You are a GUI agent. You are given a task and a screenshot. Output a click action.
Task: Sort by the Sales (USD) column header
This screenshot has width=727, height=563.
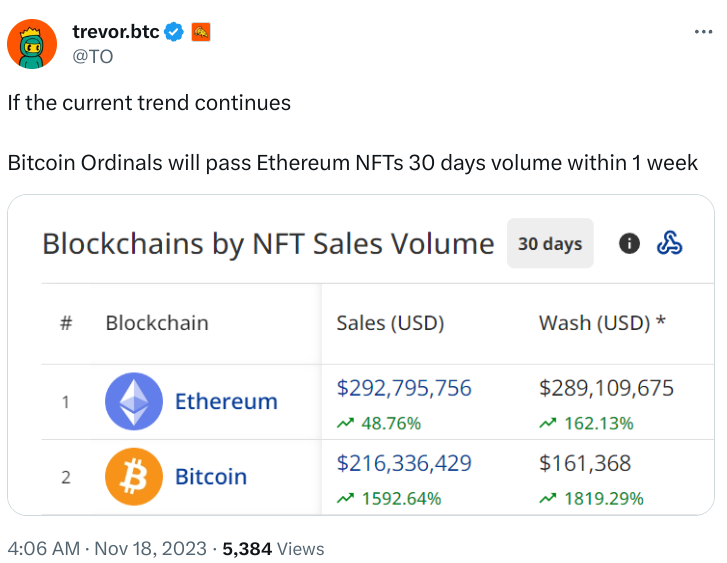coord(390,322)
